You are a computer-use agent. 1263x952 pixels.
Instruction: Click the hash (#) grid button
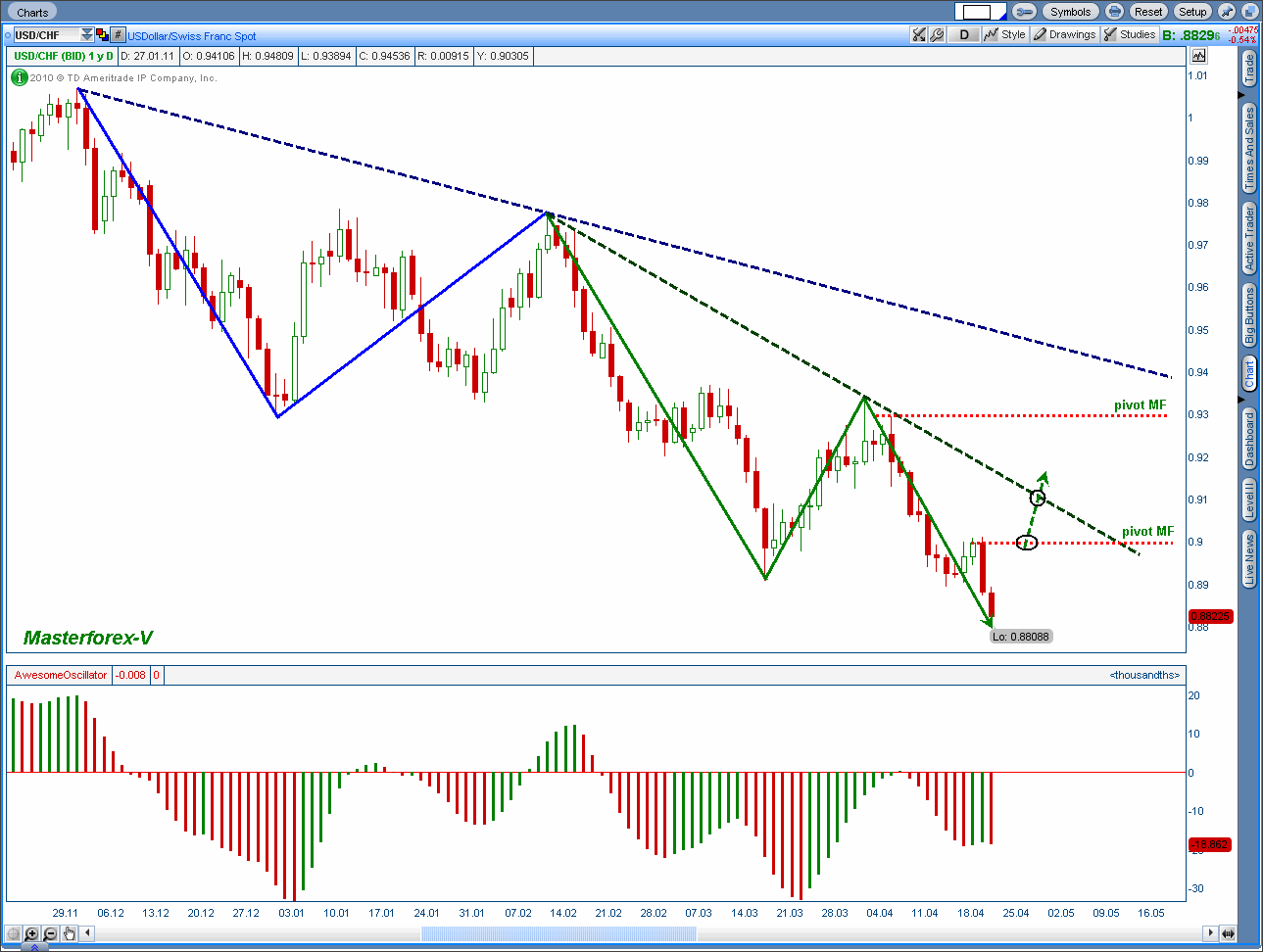pyautogui.click(x=119, y=34)
